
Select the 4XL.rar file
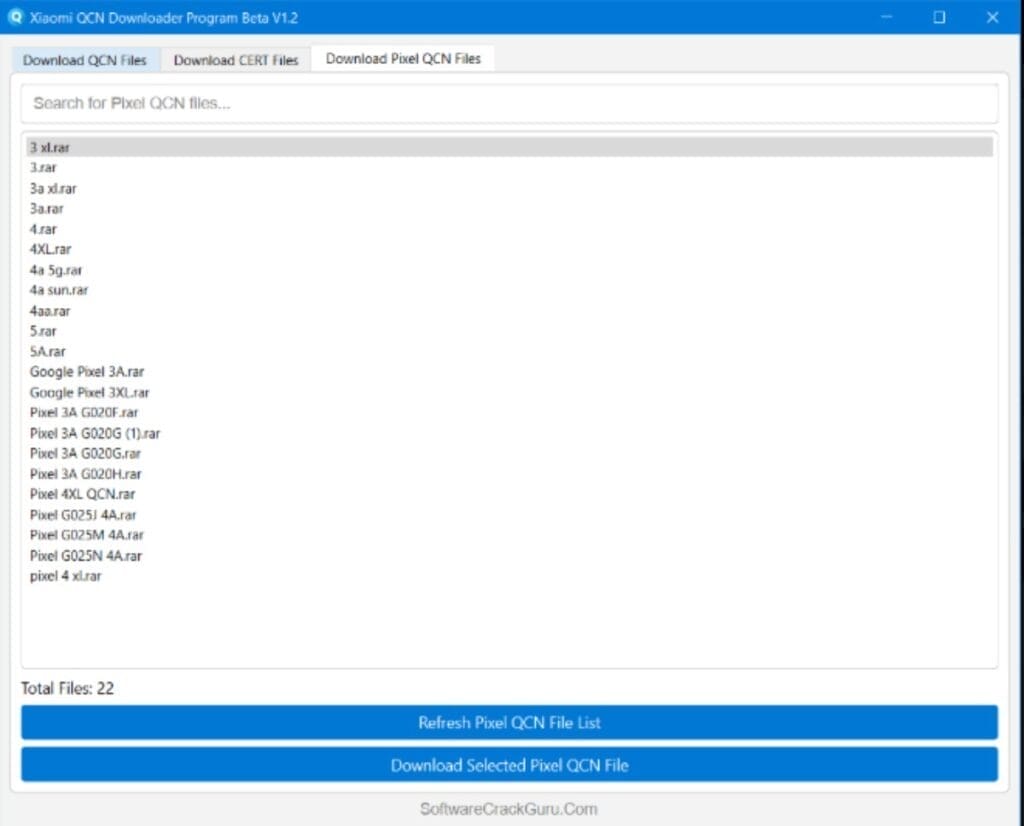coord(49,249)
